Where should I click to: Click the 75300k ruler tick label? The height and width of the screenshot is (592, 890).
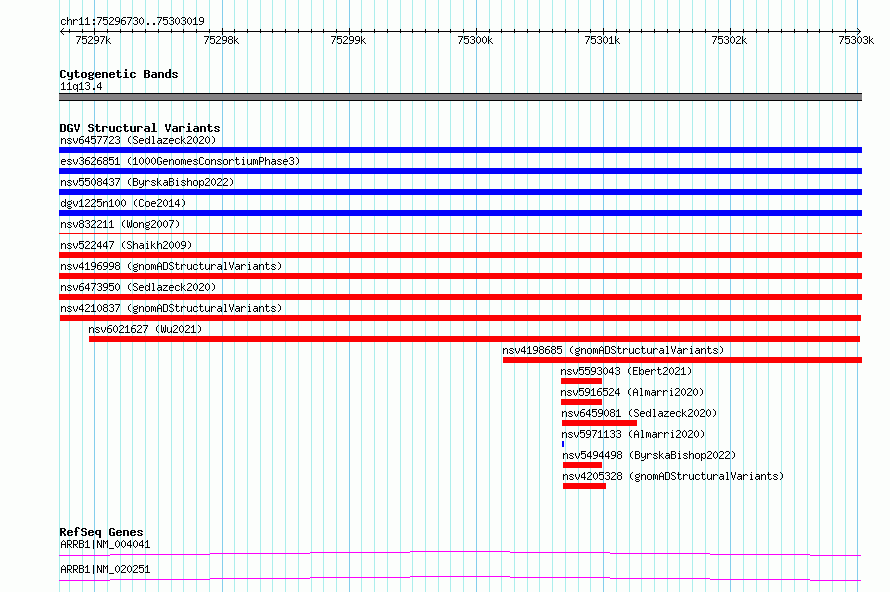pyautogui.click(x=475, y=40)
